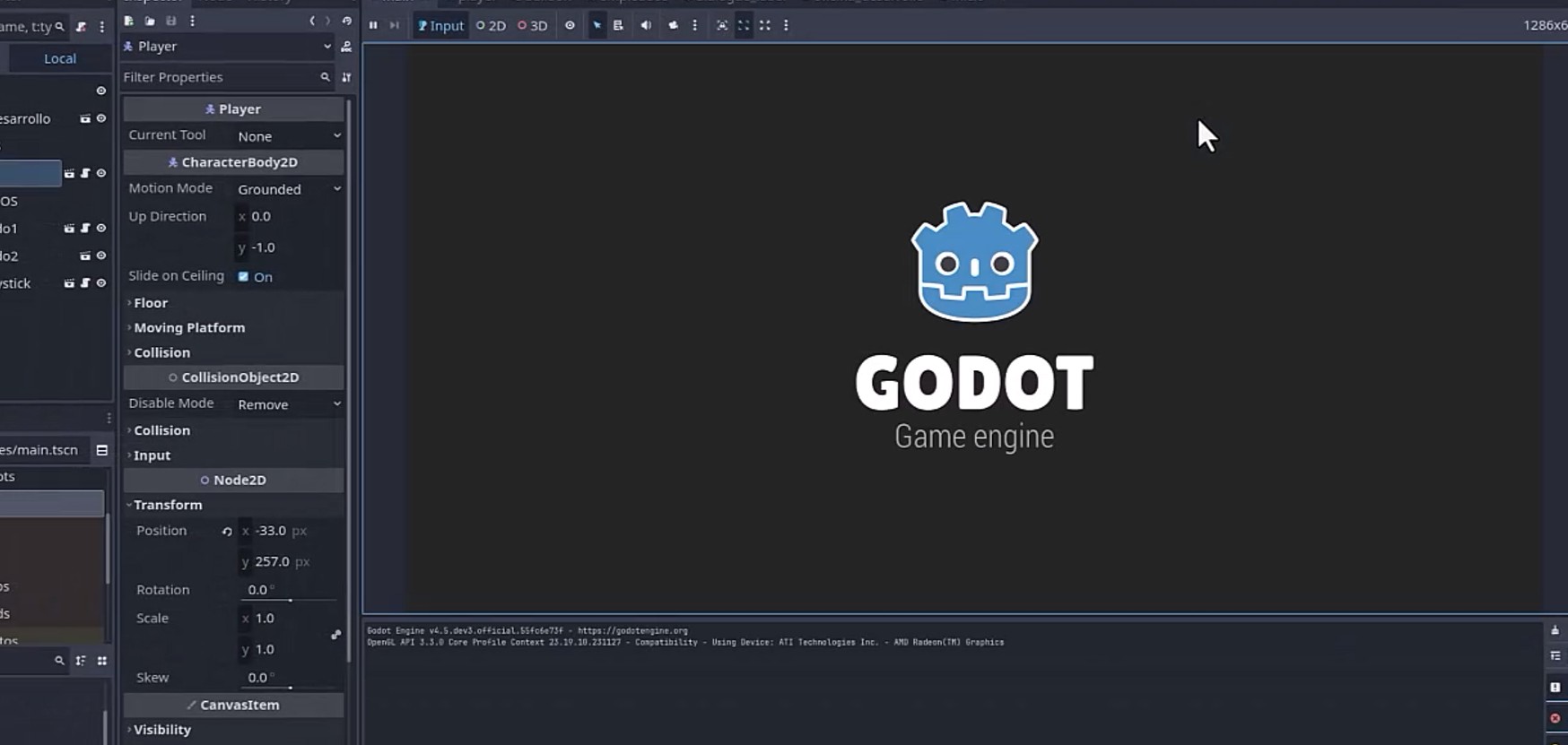Click the list select mode icon
The image size is (1568, 745).
618,25
